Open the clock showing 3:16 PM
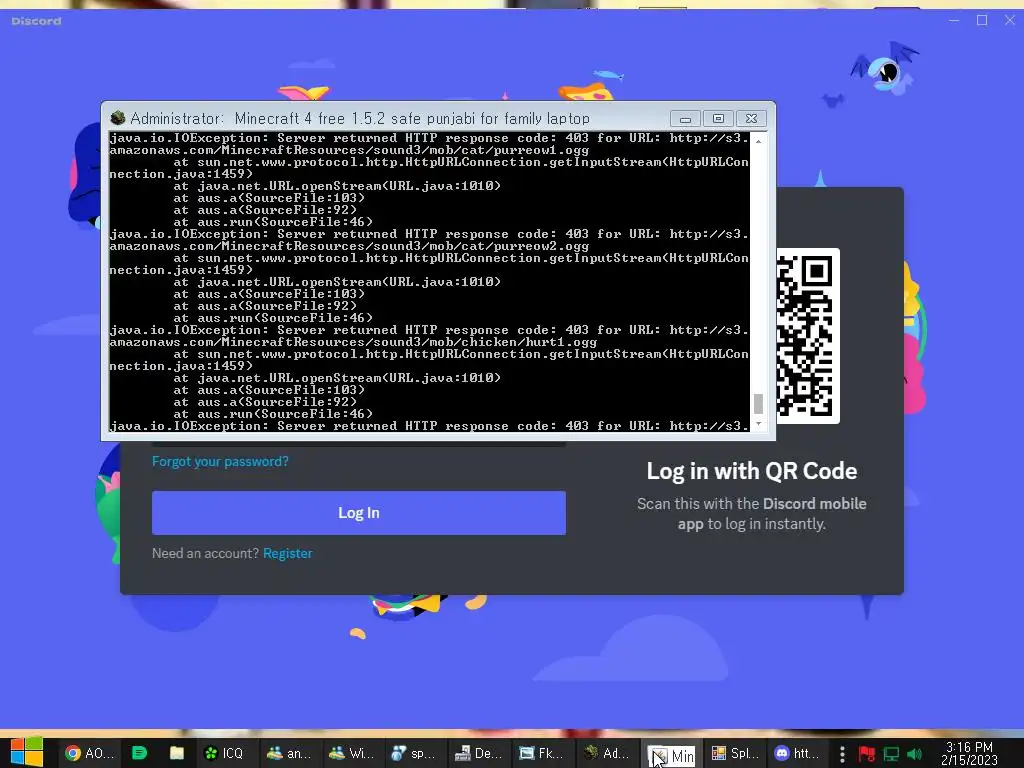Viewport: 1024px width, 768px height. (969, 754)
